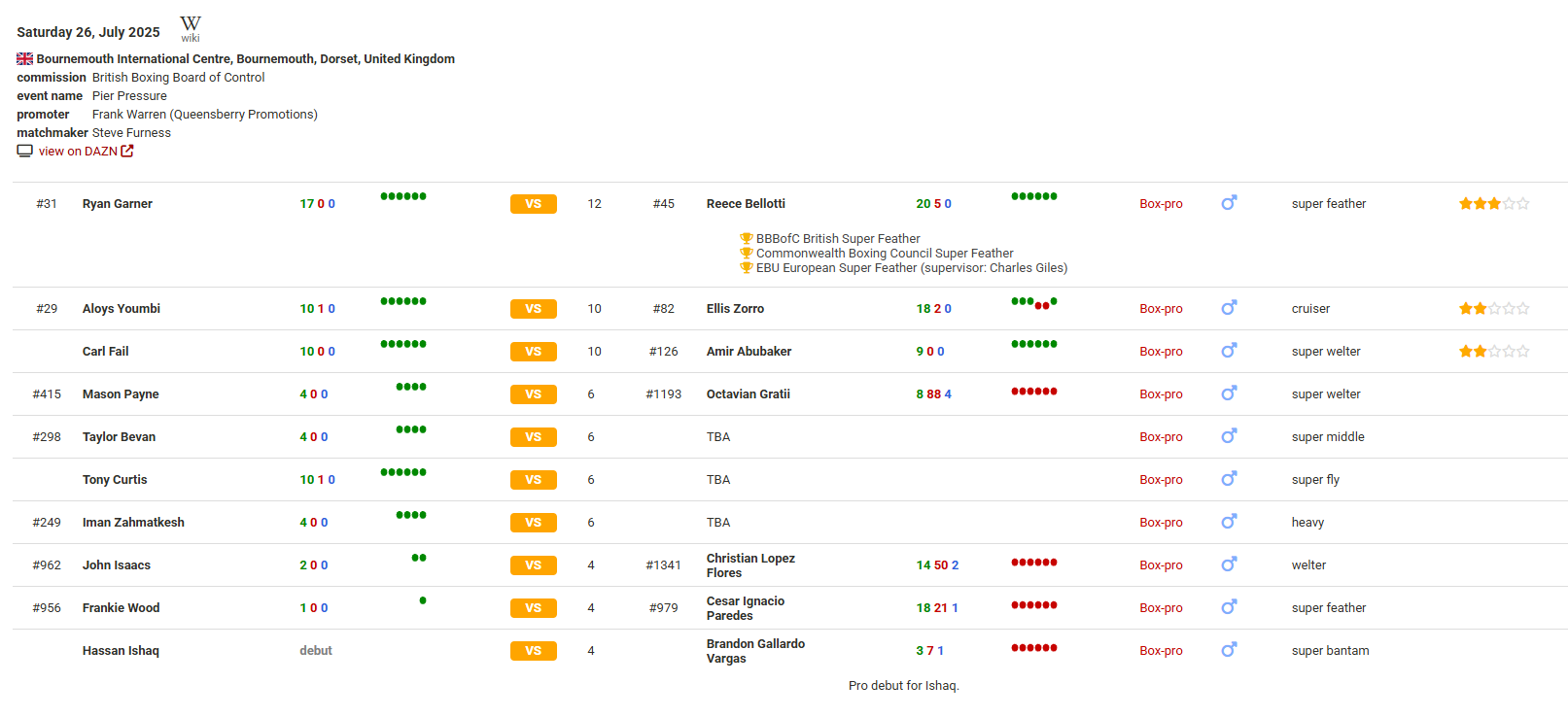1568x718 pixels.
Task: Open Brandon Gallardo Vargas's profile
Action: (x=755, y=651)
